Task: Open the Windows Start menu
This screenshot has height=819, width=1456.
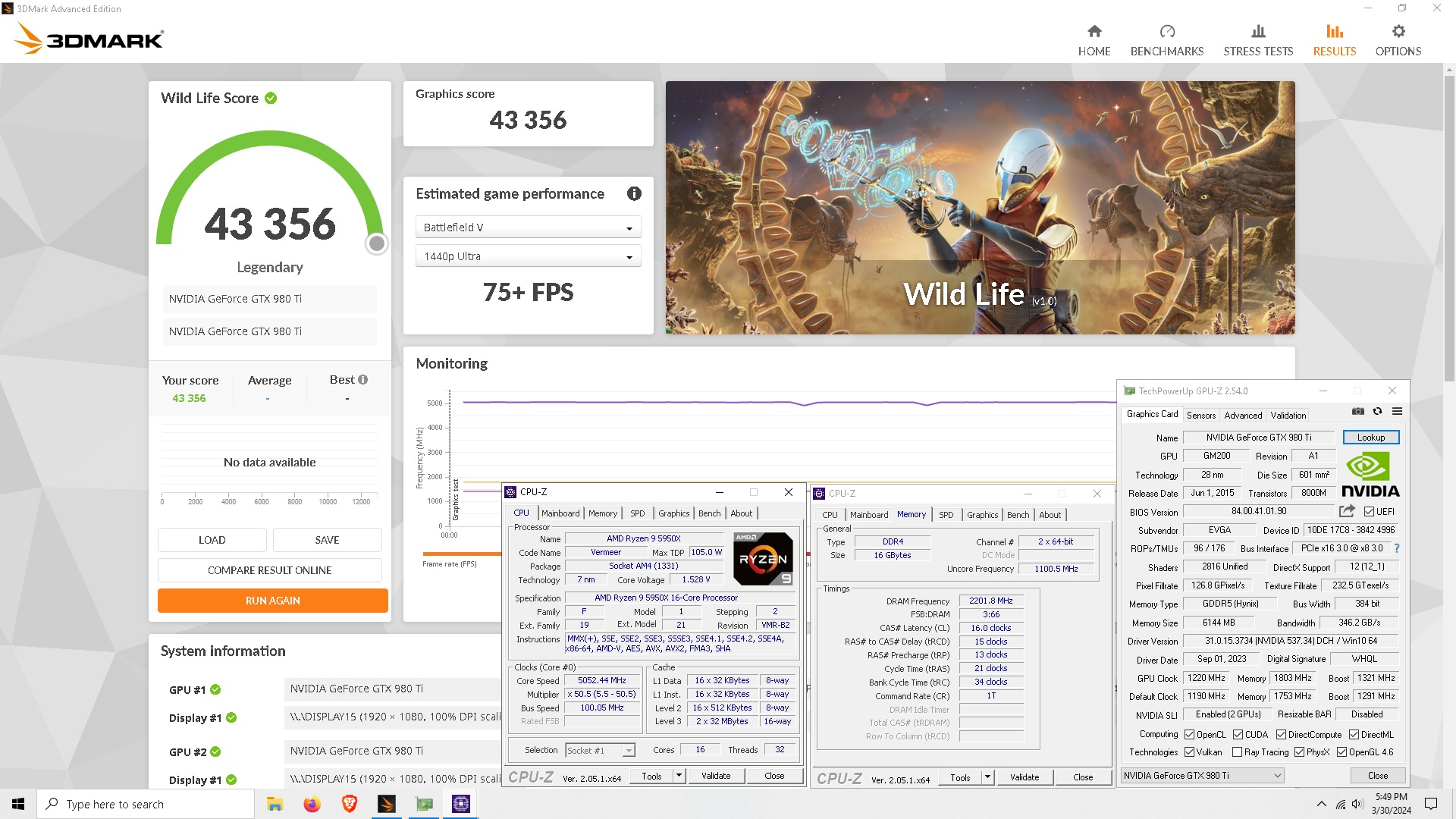Action: [18, 804]
